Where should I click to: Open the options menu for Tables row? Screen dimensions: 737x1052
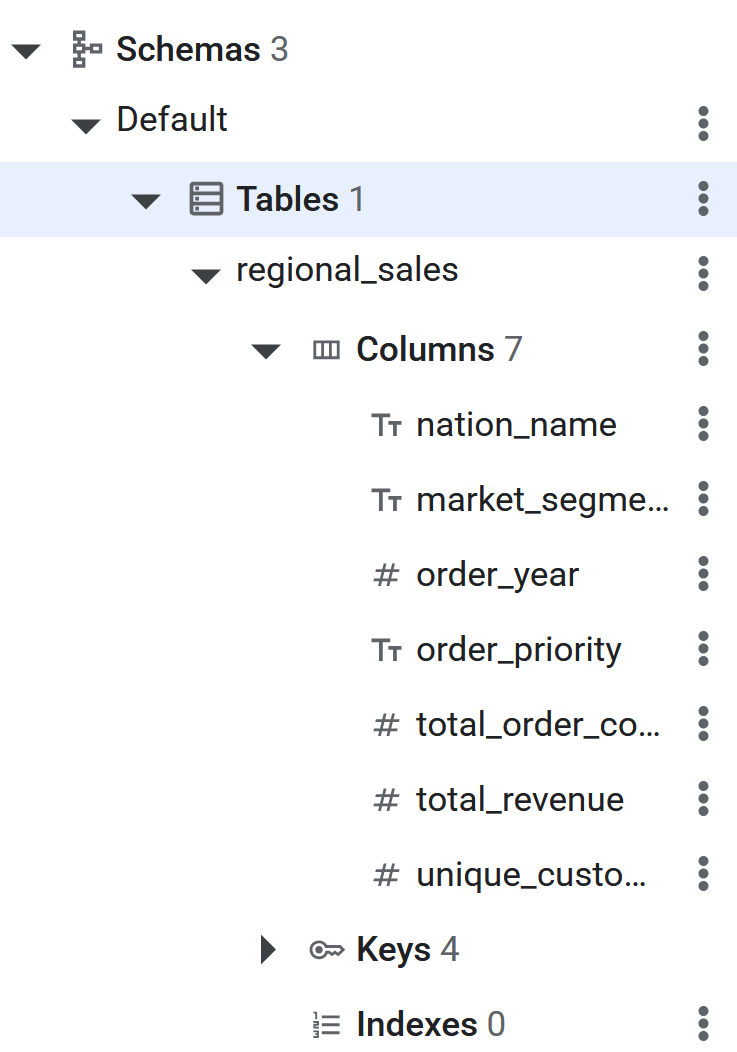tap(703, 198)
